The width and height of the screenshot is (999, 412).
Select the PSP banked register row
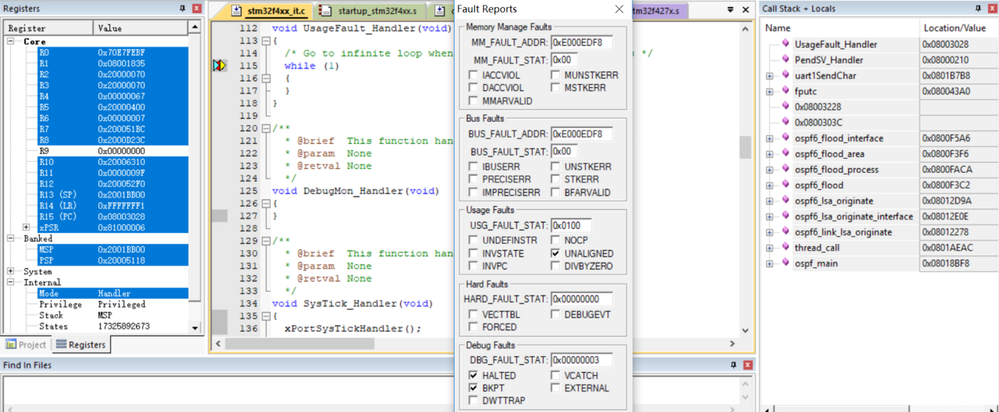pos(111,260)
